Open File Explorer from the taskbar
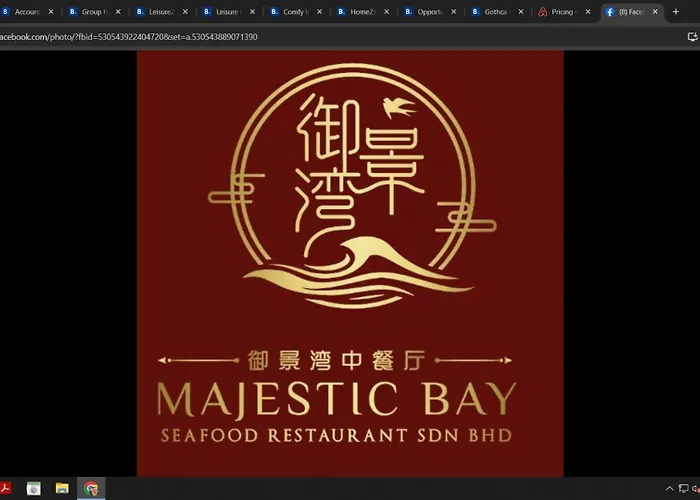The image size is (700, 500). 62,488
